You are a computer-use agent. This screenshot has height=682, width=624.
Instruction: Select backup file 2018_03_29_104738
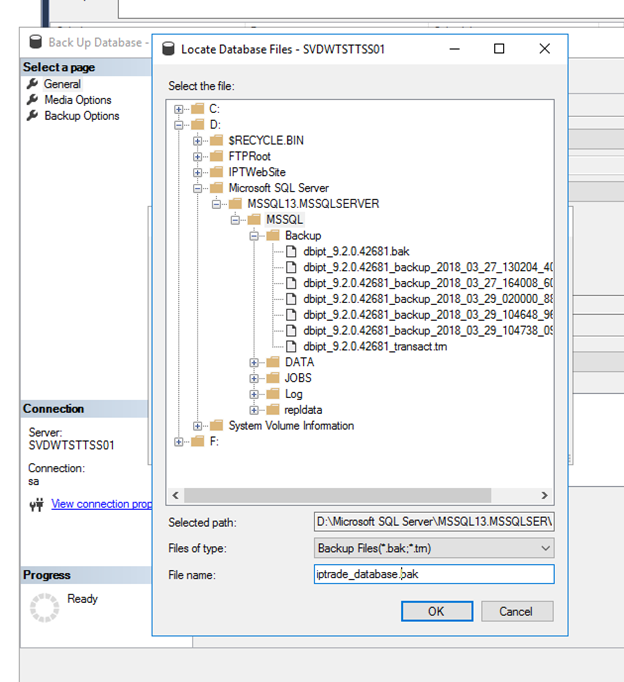tap(428, 331)
